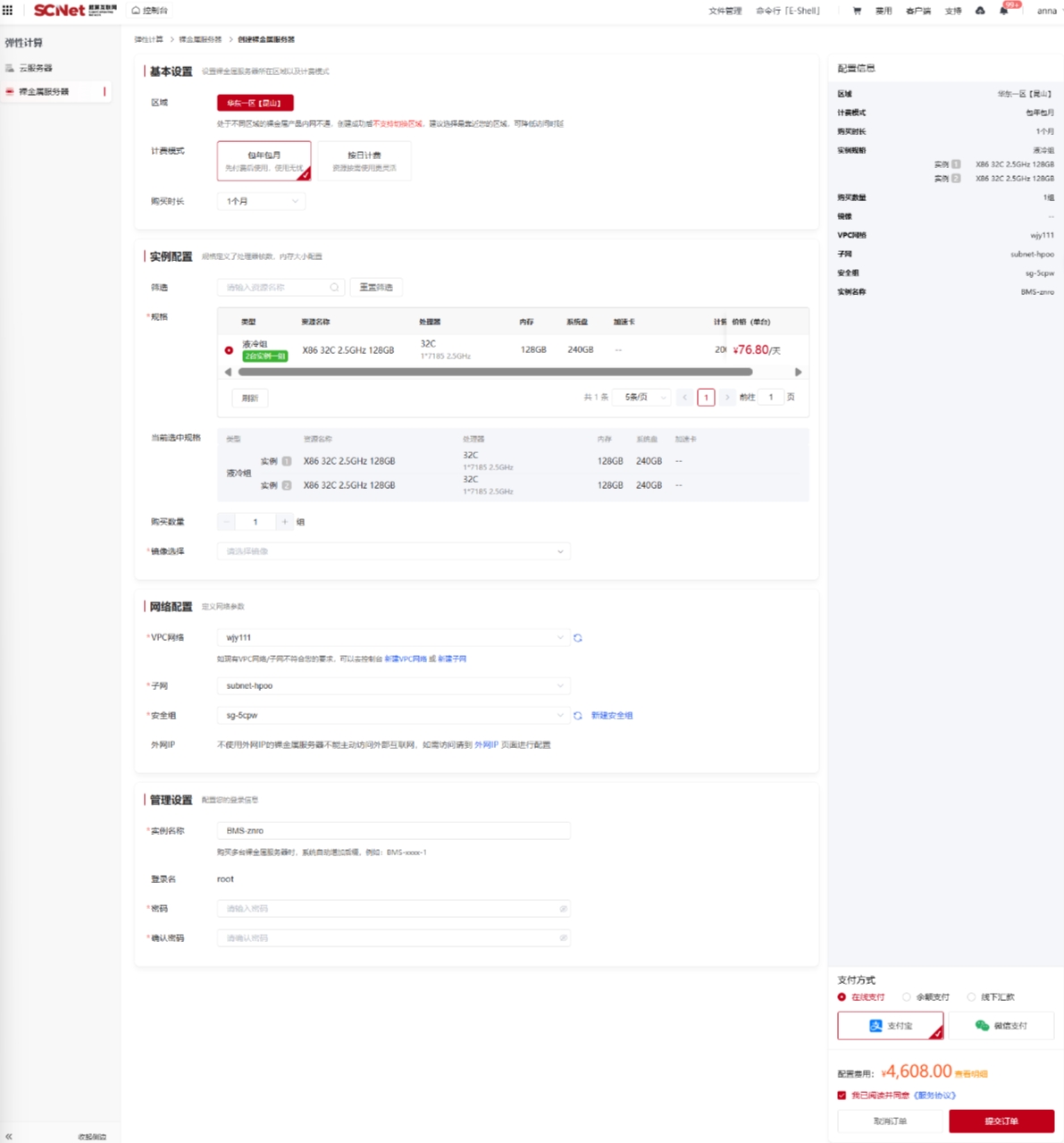Open the 新建安全组 link

[x=612, y=716]
